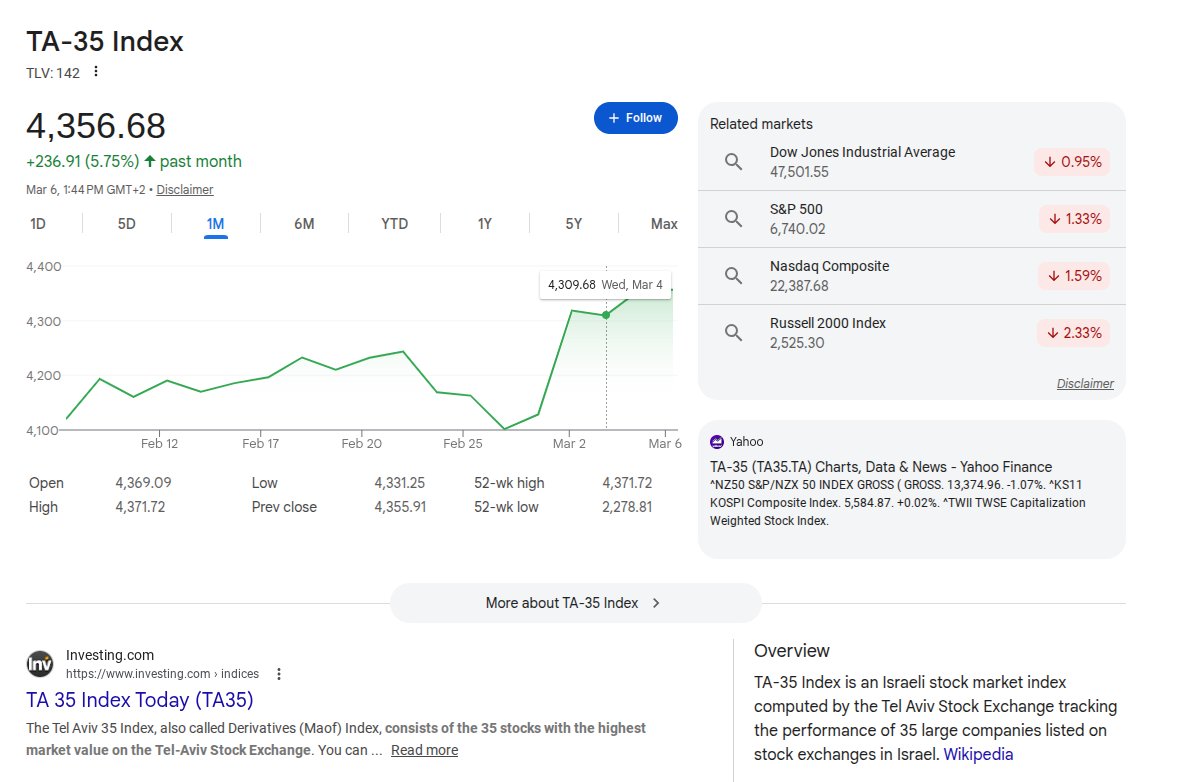The width and height of the screenshot is (1198, 782).
Task: Click the investing.com › indices URL text
Action: [x=162, y=674]
